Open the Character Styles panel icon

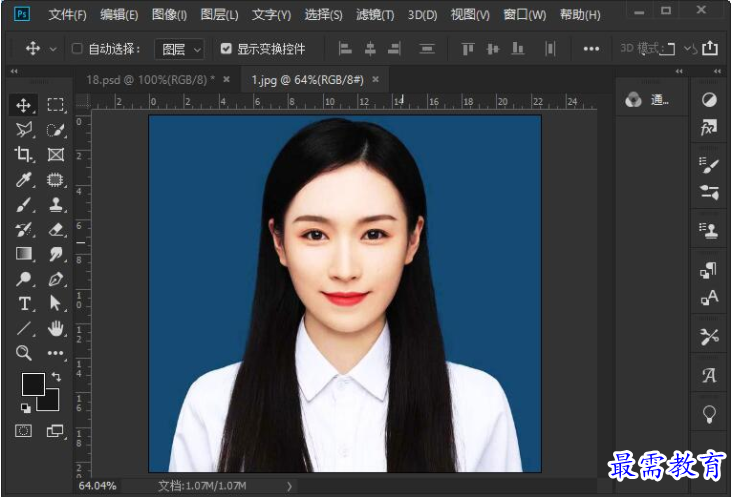[x=709, y=297]
